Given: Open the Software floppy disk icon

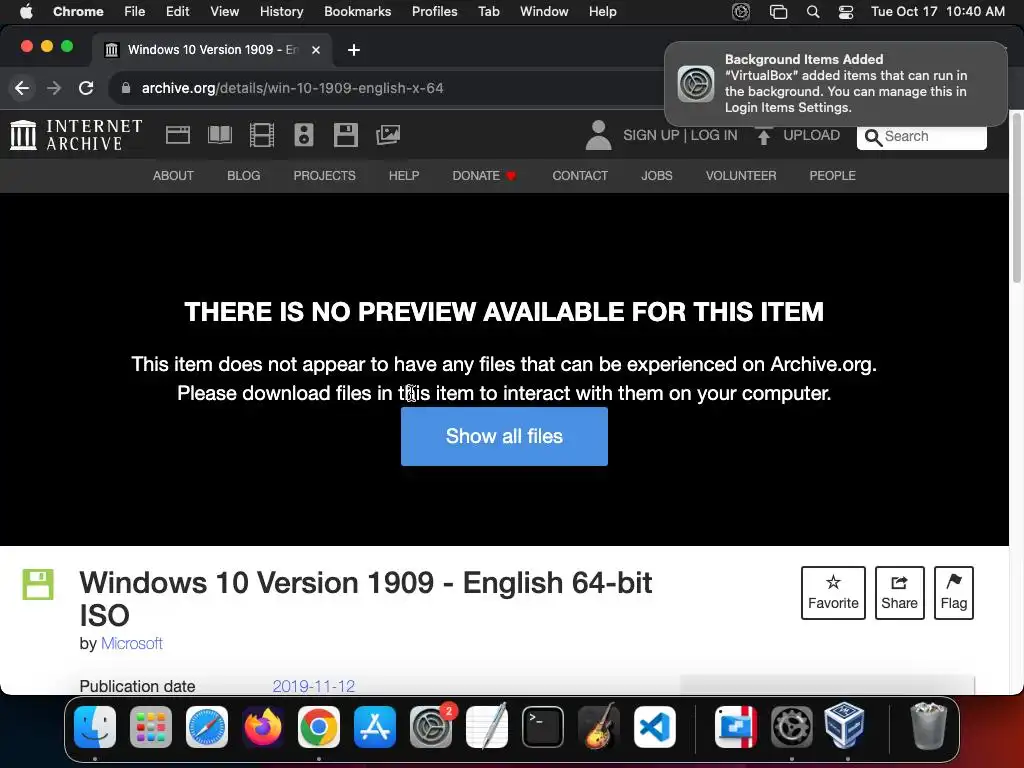Looking at the screenshot, I should coord(345,135).
